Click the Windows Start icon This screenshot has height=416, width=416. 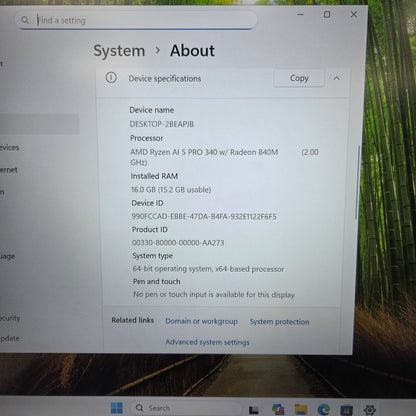pos(116,408)
